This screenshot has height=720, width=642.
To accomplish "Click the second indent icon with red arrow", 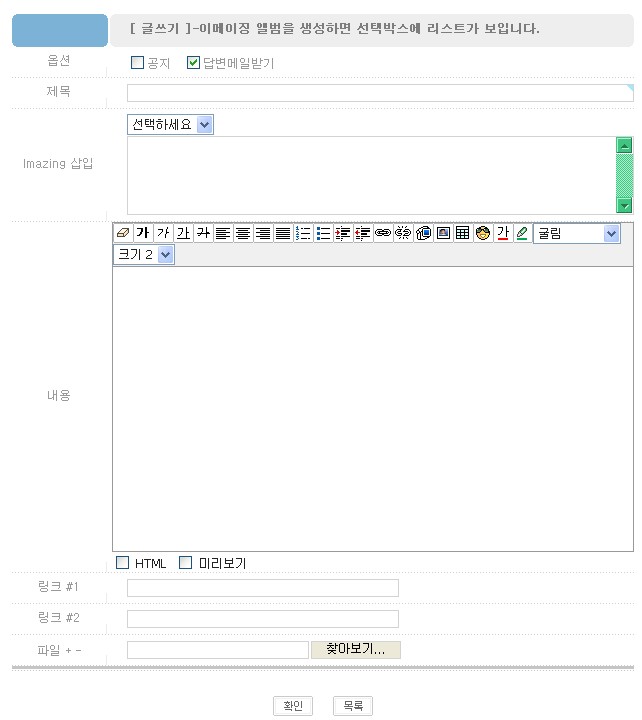I will [363, 233].
